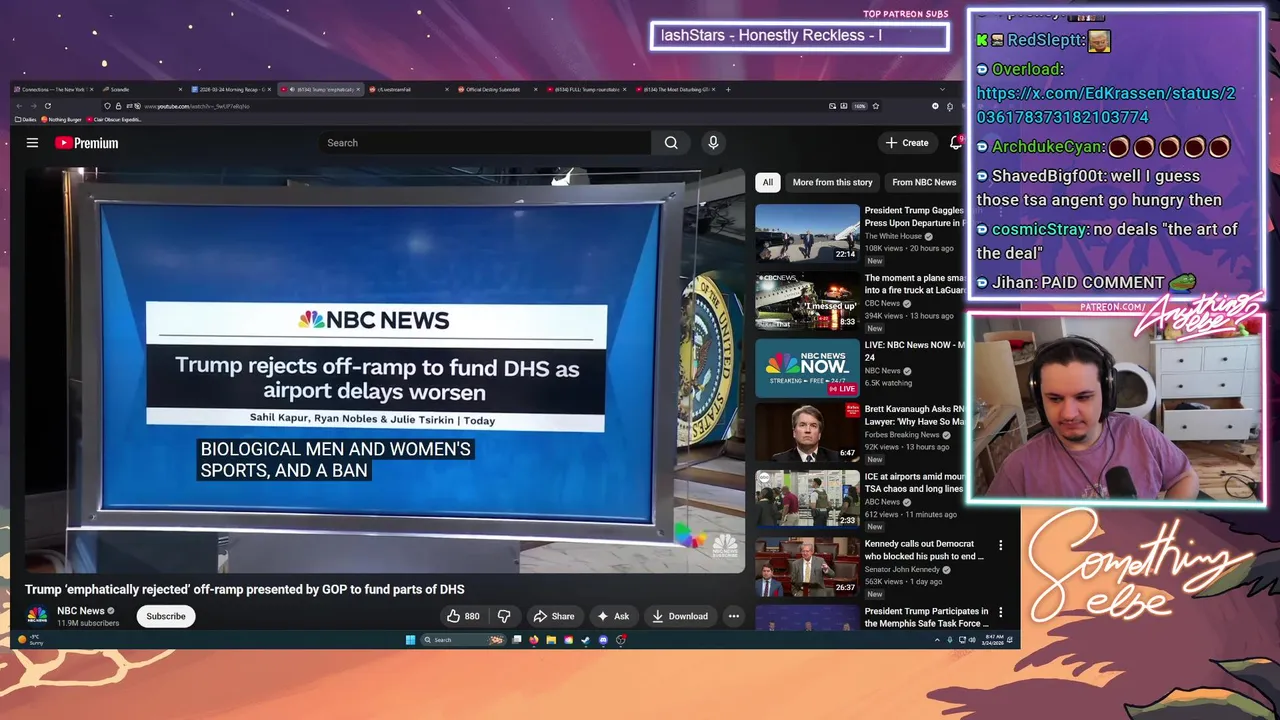Viewport: 1280px width, 720px height.
Task: Open plane into fire truck LaGuardia thumbnail
Action: click(x=807, y=300)
